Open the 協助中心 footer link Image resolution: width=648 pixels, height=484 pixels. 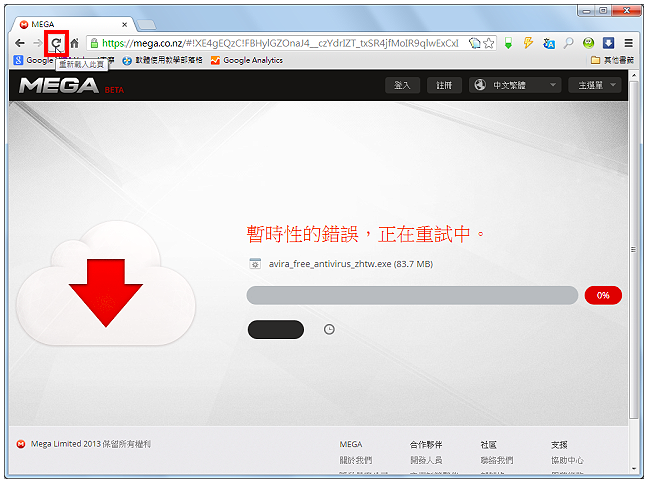[567, 460]
